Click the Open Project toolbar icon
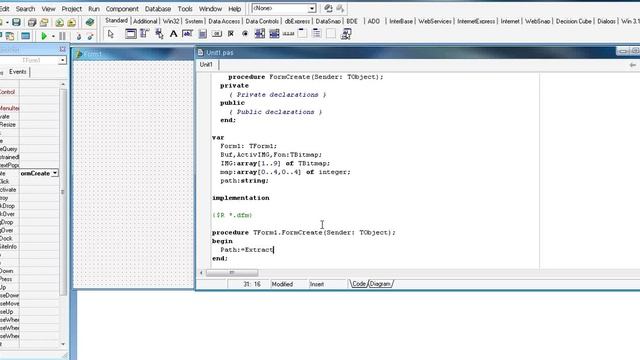This screenshot has width=640, height=360. pos(44,22)
